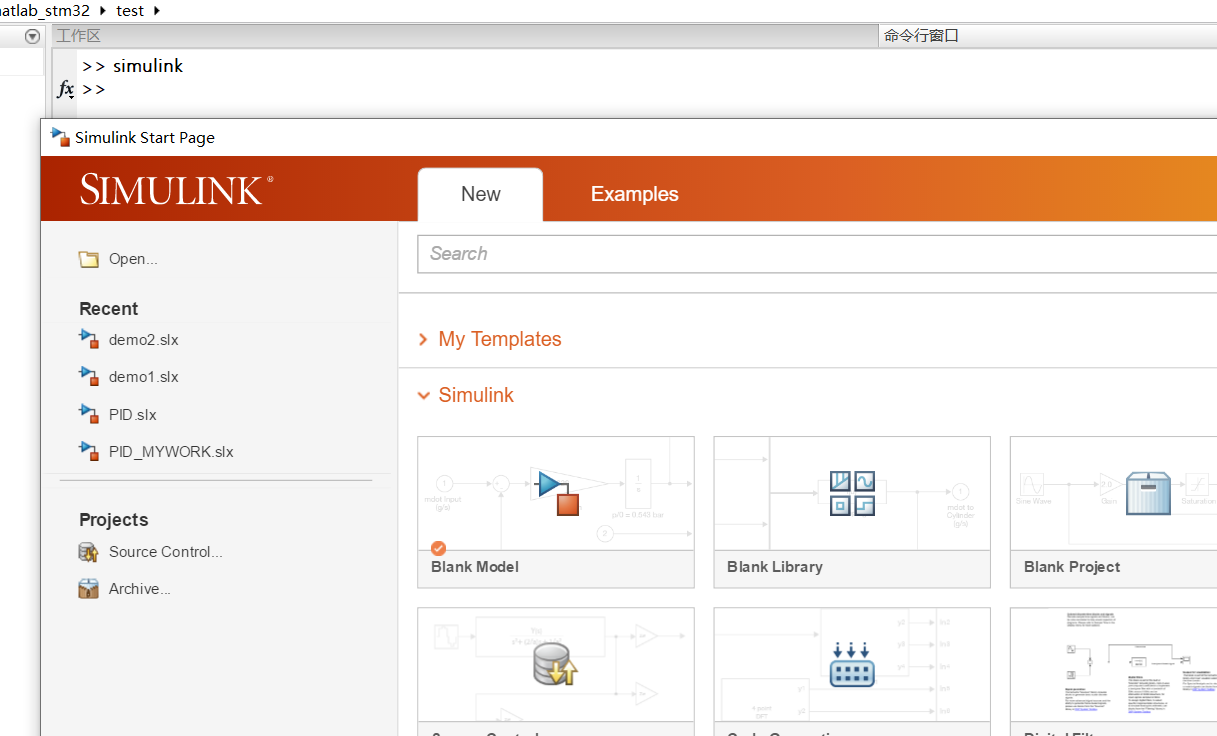Open recent file demo1.slx
Viewport: 1217px width, 736px height.
tap(144, 377)
